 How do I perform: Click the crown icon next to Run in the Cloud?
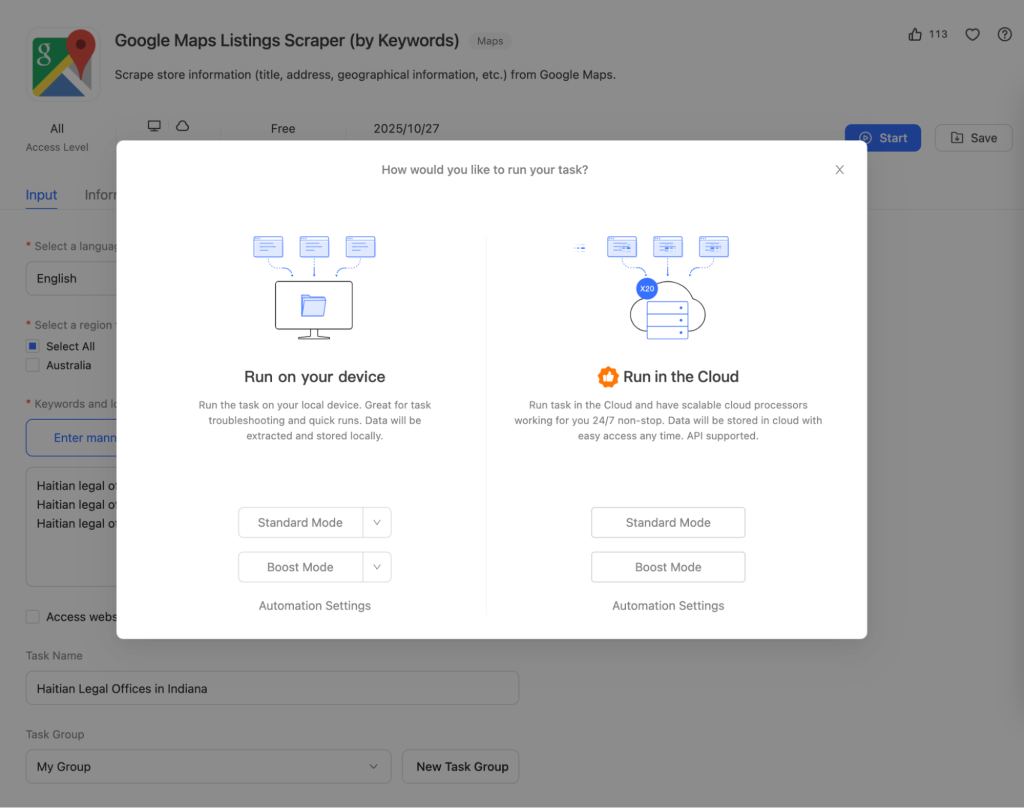[608, 377]
